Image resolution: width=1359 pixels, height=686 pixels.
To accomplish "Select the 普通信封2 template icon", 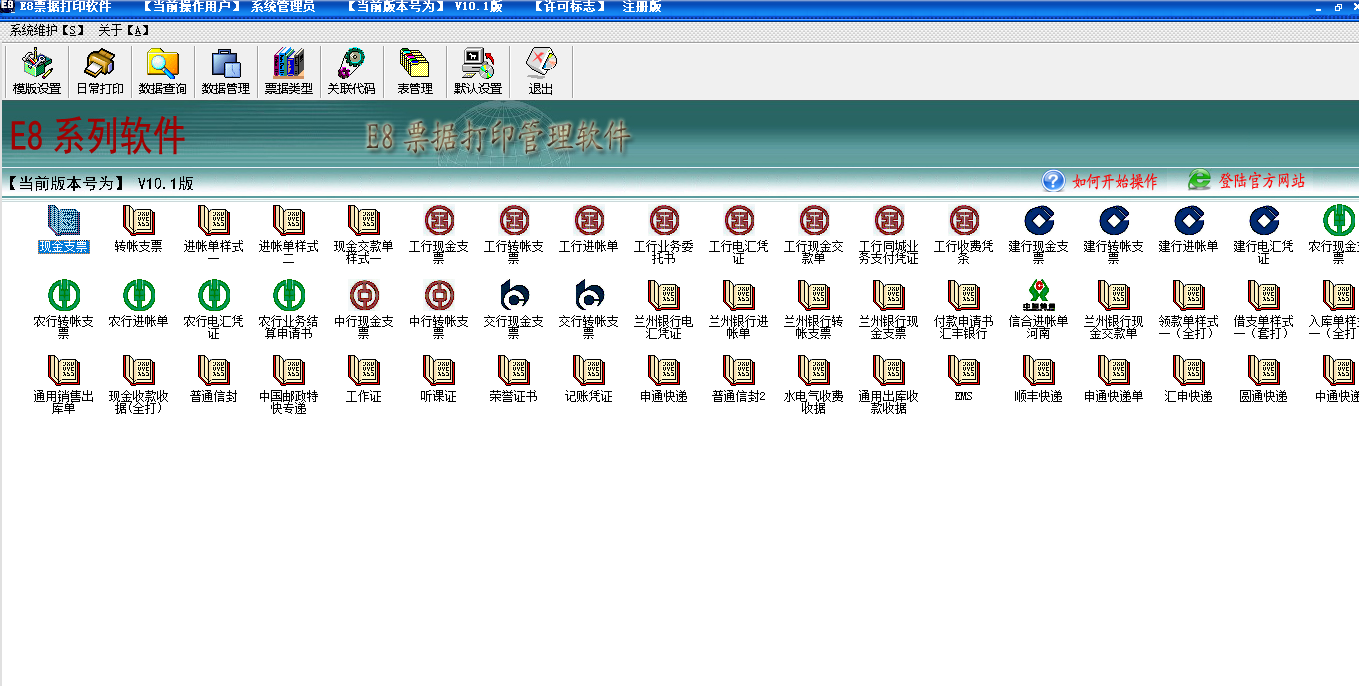I will [x=738, y=380].
